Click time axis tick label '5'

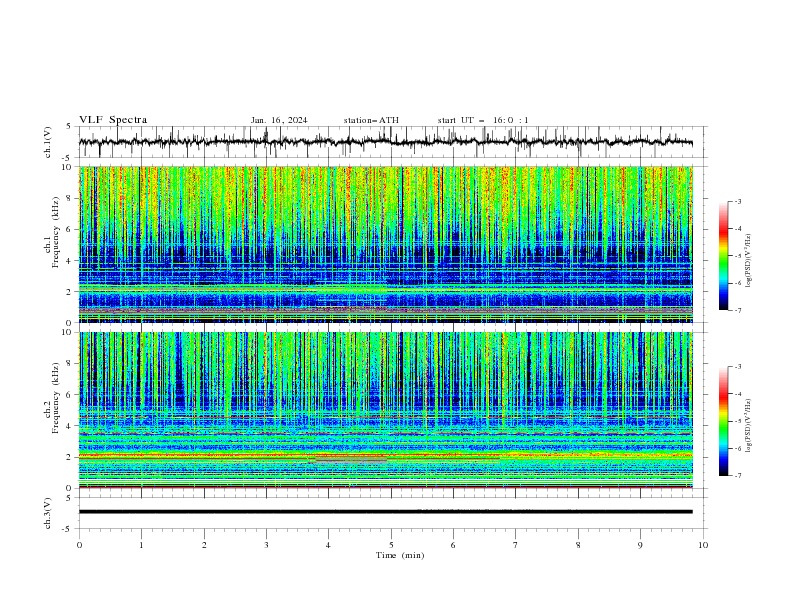[391, 545]
